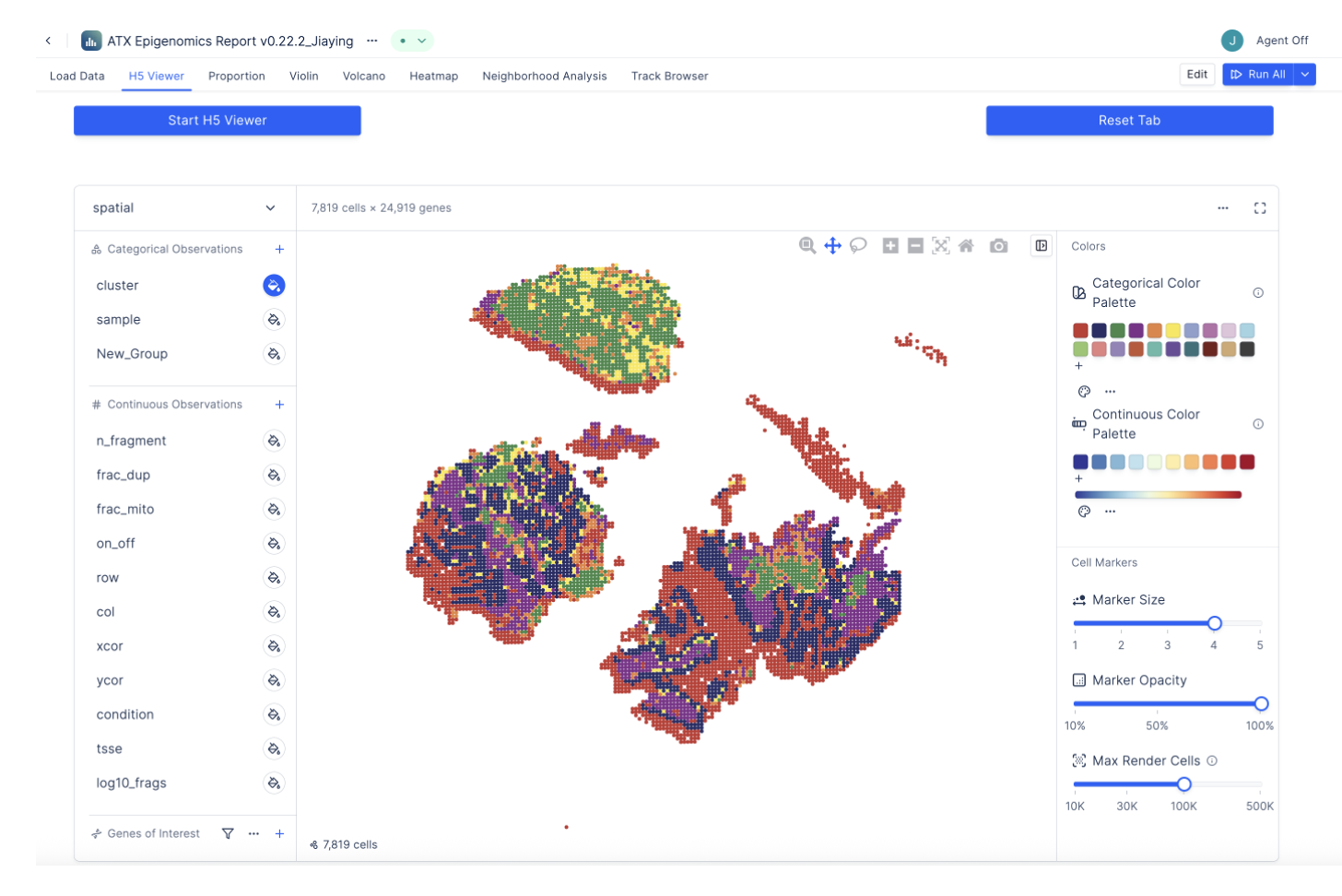The width and height of the screenshot is (1342, 896).
Task: Click the Genes of Interest filter icon
Action: tap(227, 833)
